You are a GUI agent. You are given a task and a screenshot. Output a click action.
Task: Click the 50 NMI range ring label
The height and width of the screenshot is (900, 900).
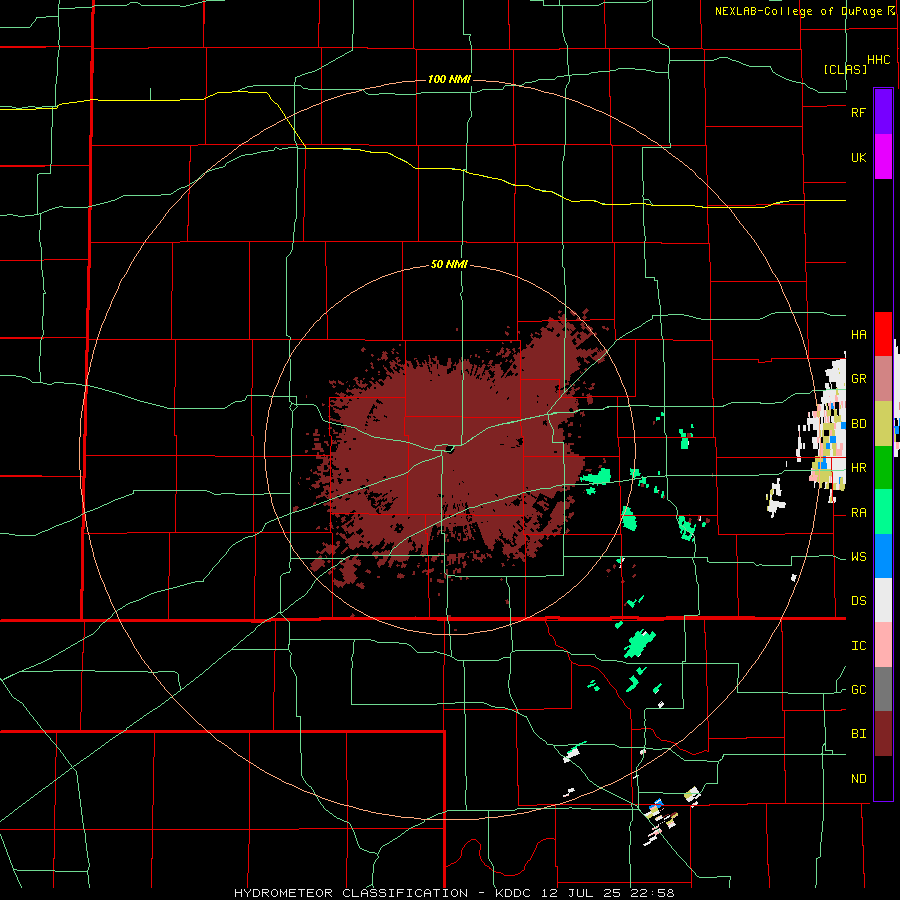pyautogui.click(x=449, y=264)
